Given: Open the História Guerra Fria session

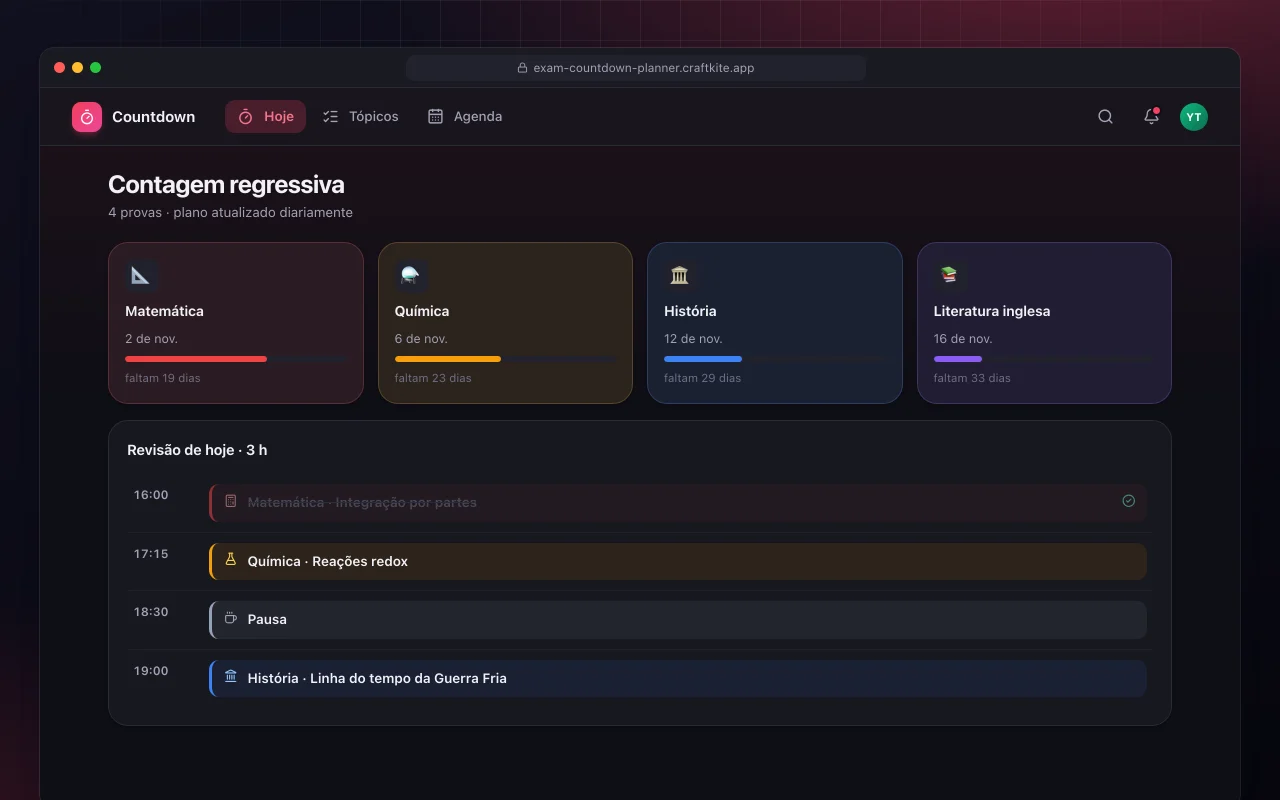Looking at the screenshot, I should [678, 678].
